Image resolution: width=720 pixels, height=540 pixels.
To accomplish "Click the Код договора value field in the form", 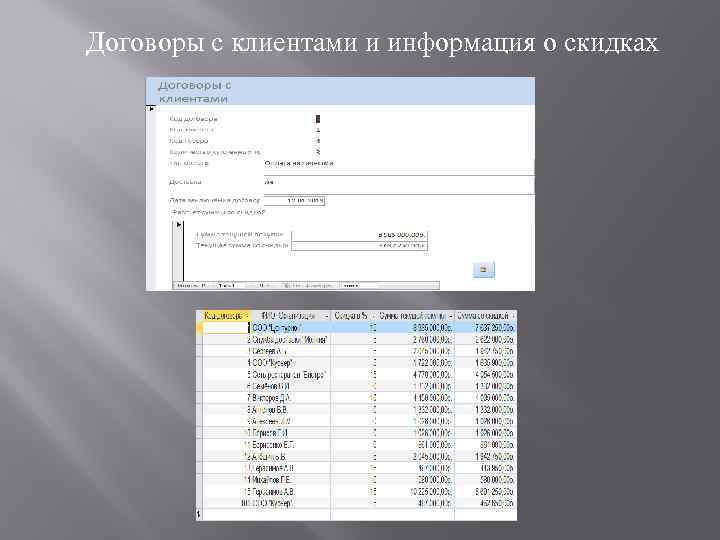I will coord(318,119).
